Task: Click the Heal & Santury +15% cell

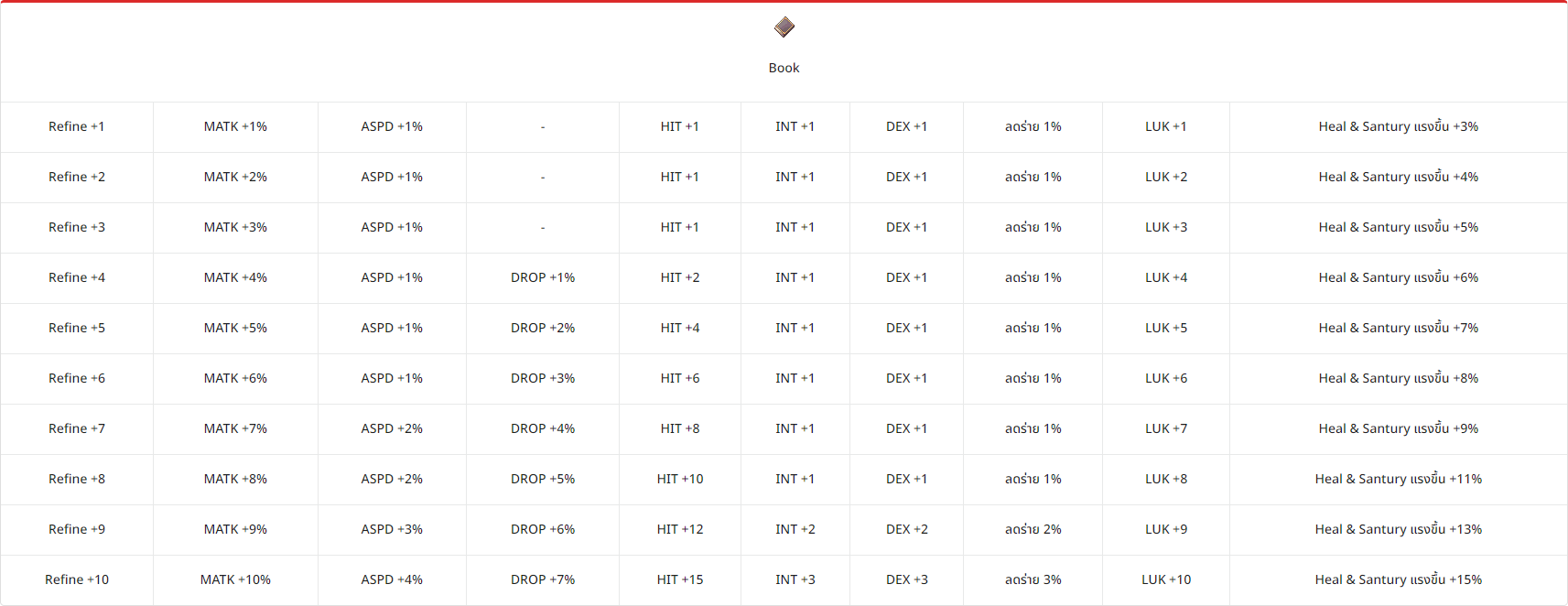Action: (1398, 579)
